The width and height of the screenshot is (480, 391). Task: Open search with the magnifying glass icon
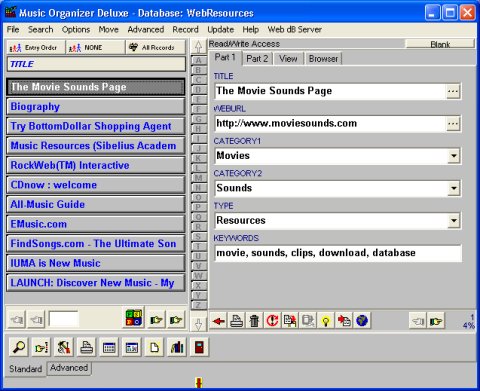click(18, 347)
